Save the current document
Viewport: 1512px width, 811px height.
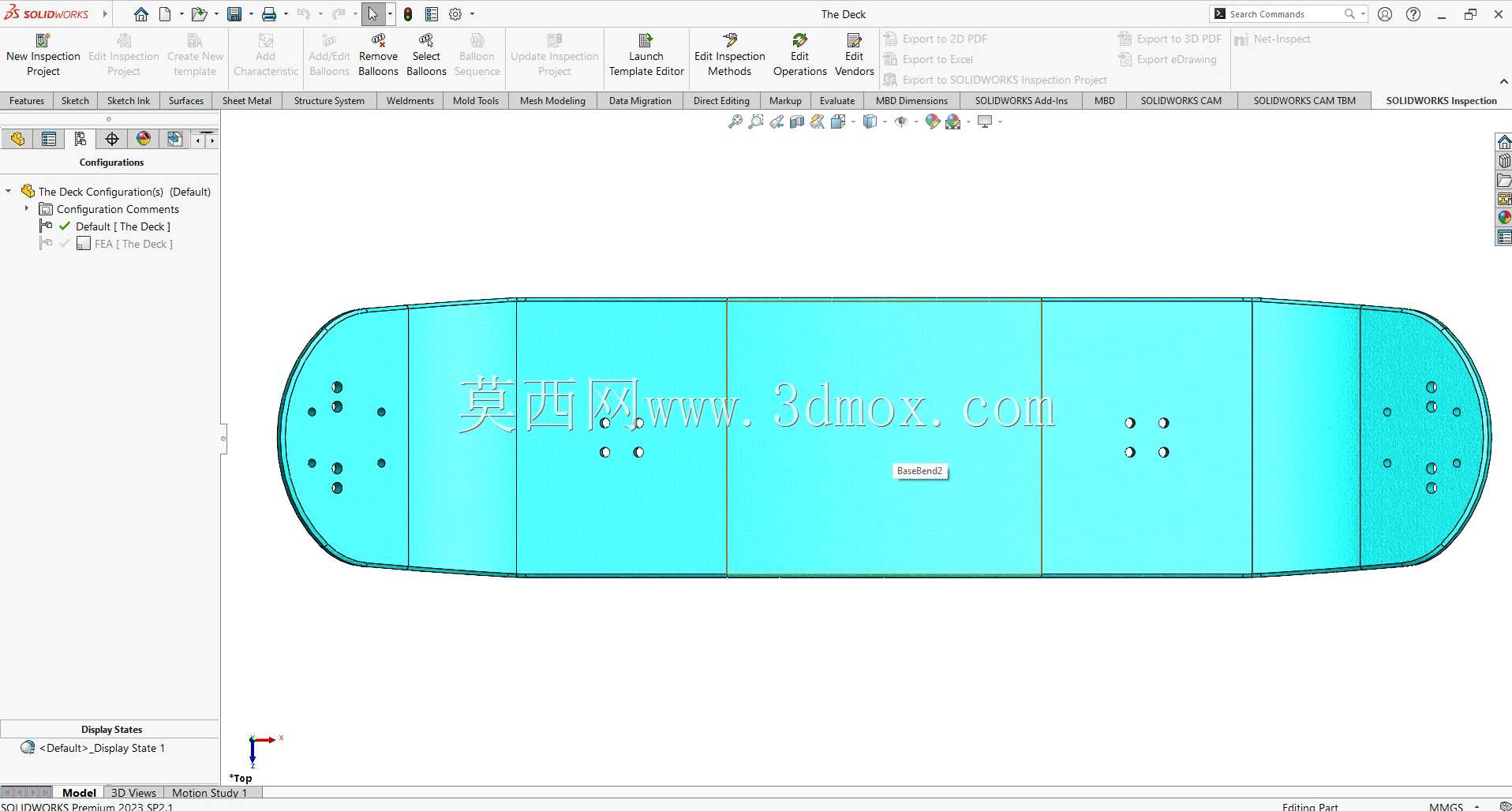[234, 14]
